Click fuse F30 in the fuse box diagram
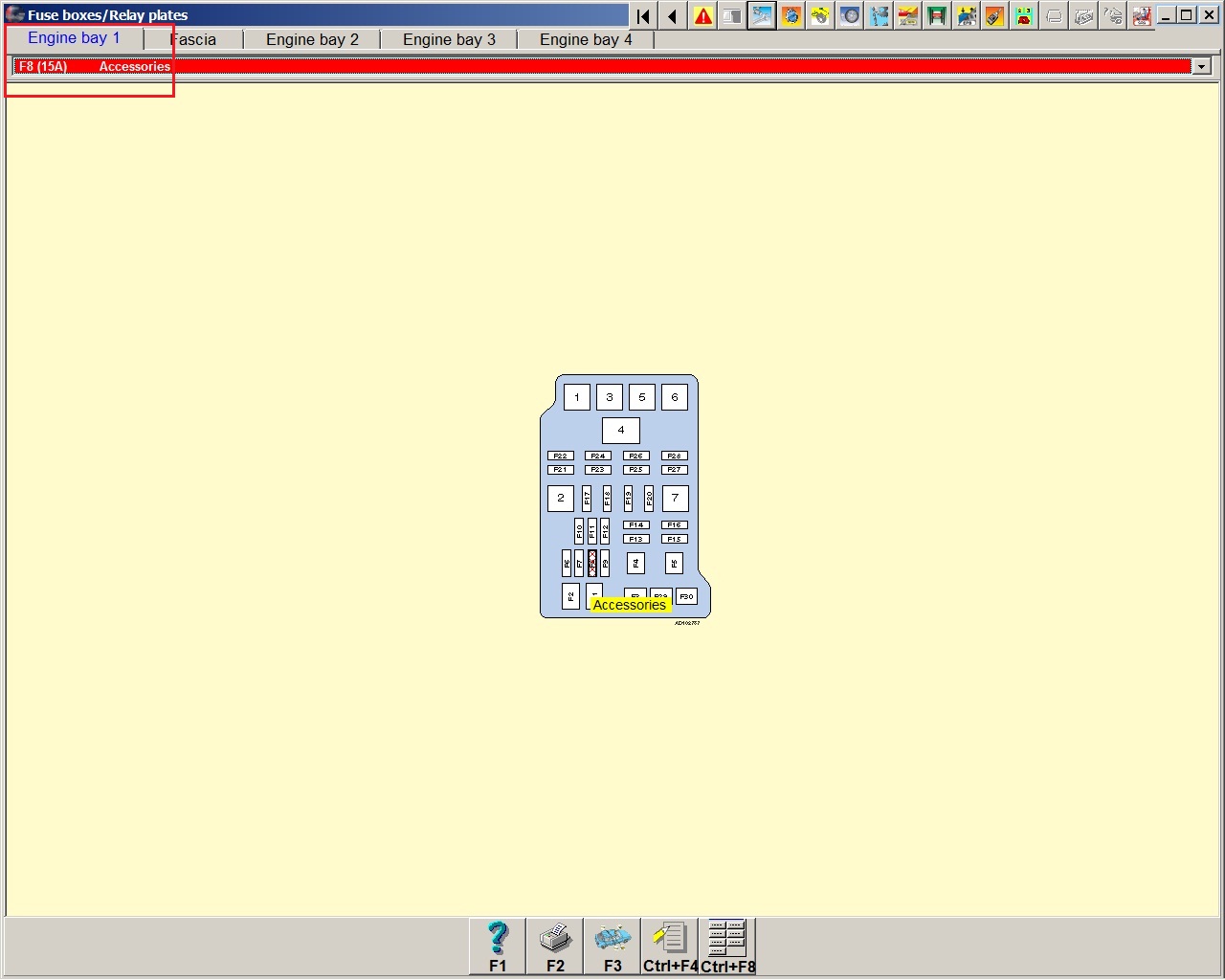Screen dimensions: 1225x980 [x=686, y=596]
